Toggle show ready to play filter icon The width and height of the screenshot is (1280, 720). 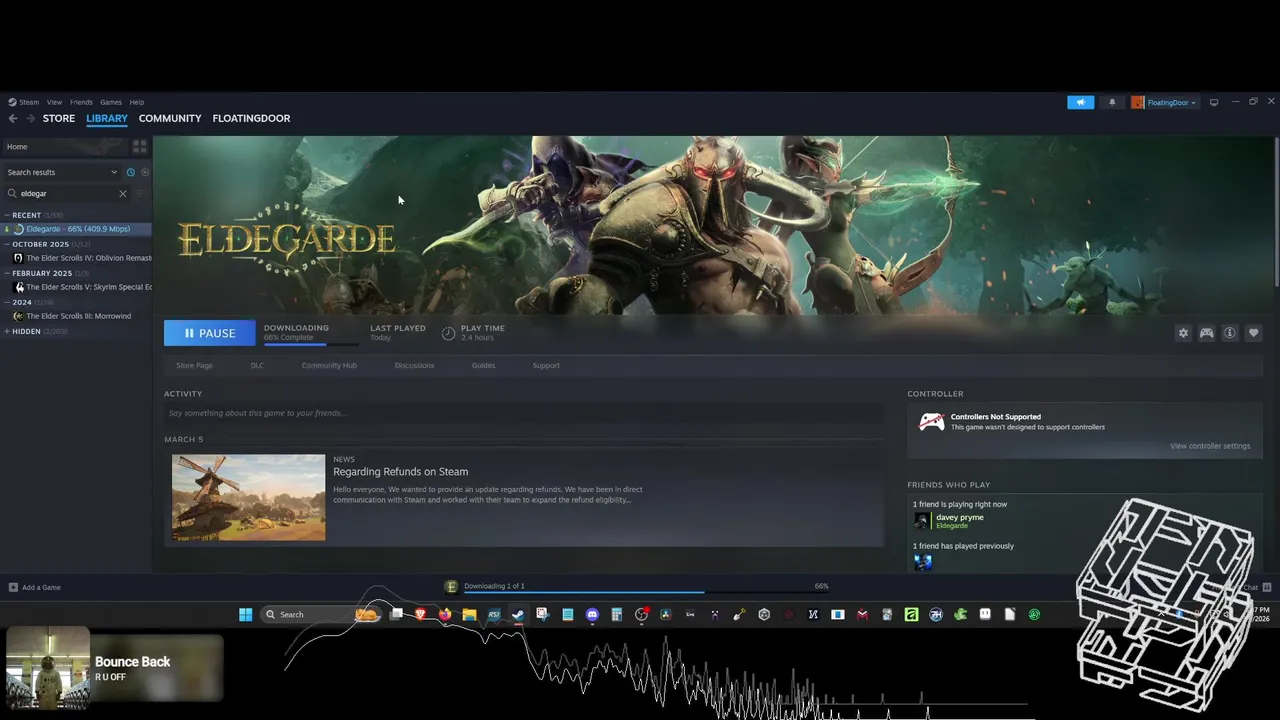coord(145,172)
